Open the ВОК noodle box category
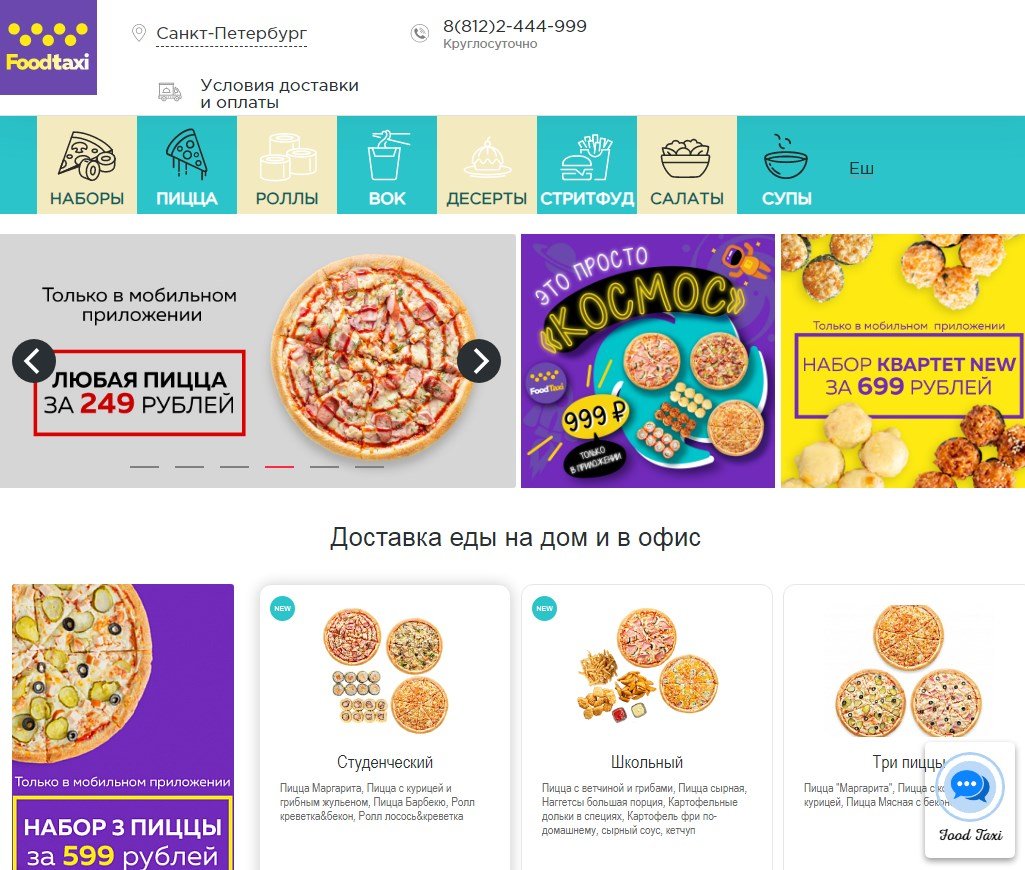 pyautogui.click(x=387, y=165)
